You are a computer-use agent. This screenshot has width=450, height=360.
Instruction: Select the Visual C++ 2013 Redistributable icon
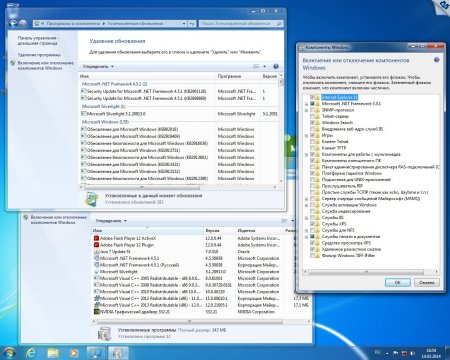[x=96, y=305]
